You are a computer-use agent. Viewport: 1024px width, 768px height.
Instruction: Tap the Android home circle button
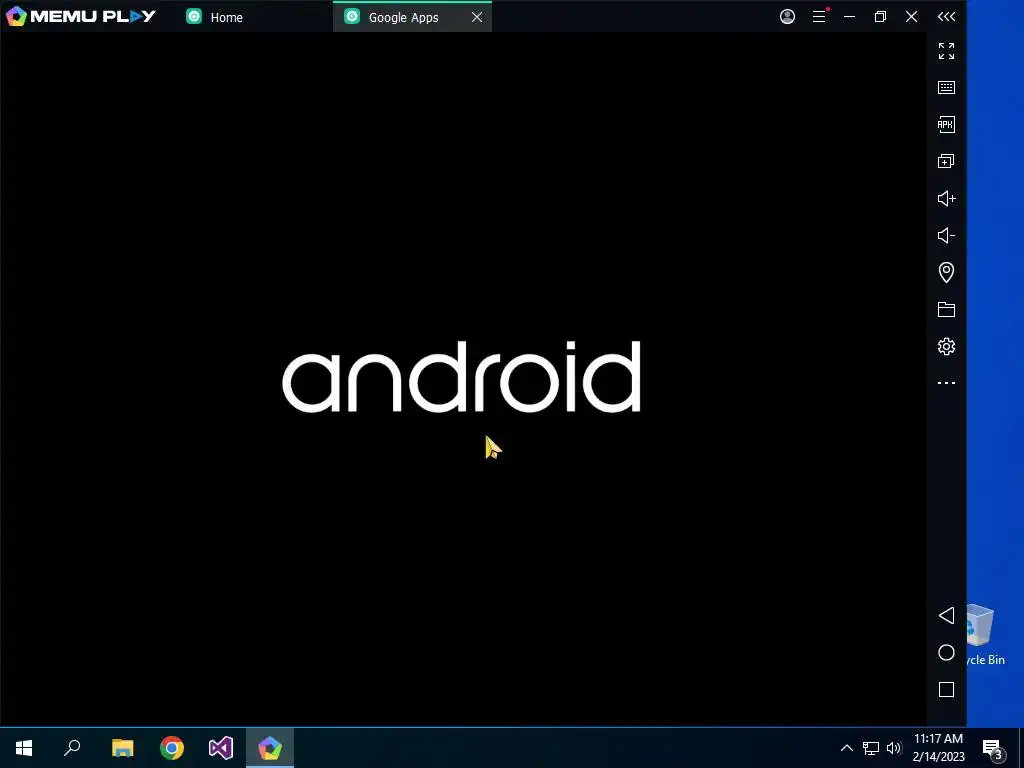[946, 652]
